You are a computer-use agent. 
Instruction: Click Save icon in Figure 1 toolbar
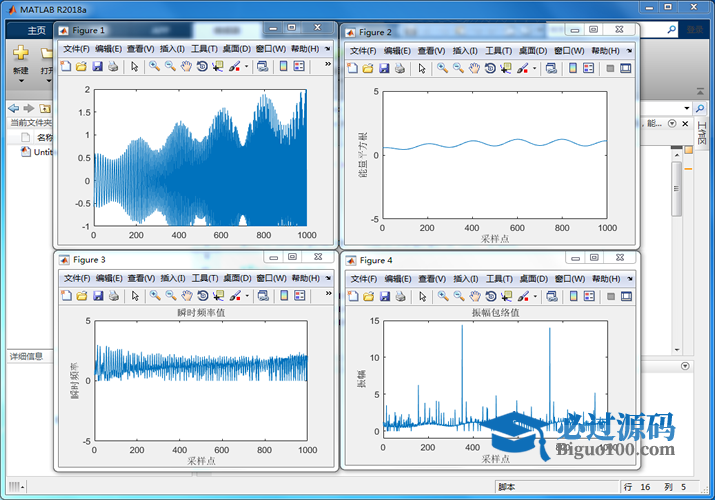click(x=97, y=67)
